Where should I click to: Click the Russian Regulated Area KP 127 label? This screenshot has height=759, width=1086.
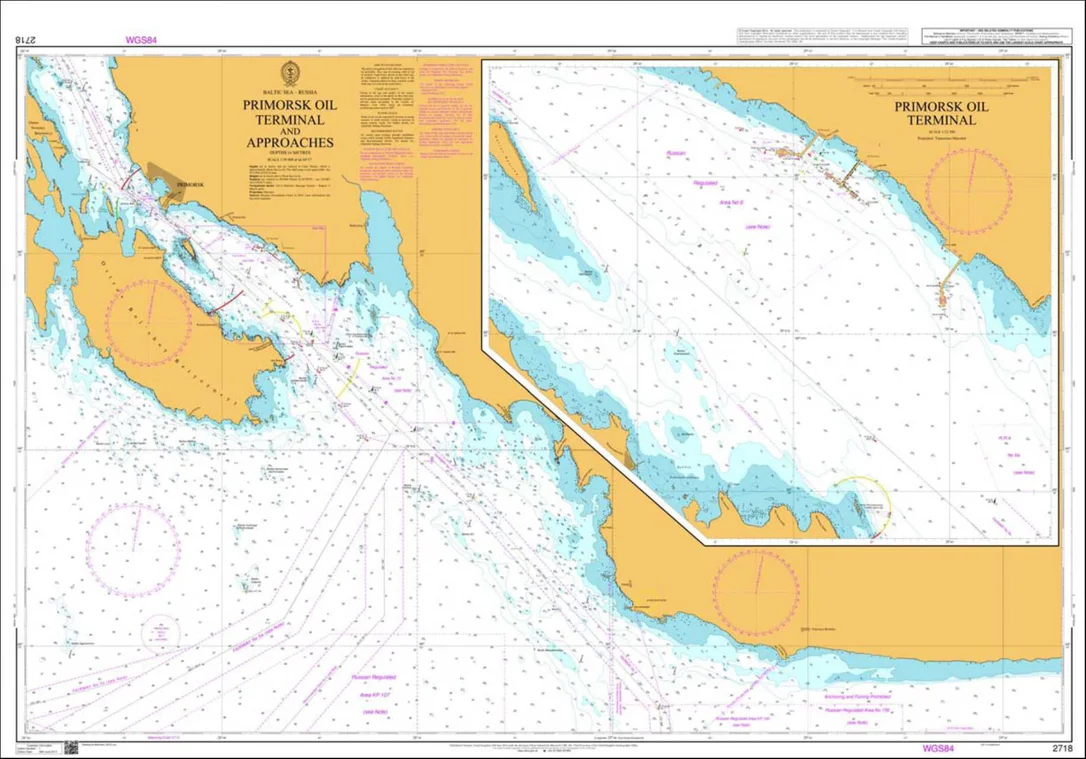(x=373, y=694)
